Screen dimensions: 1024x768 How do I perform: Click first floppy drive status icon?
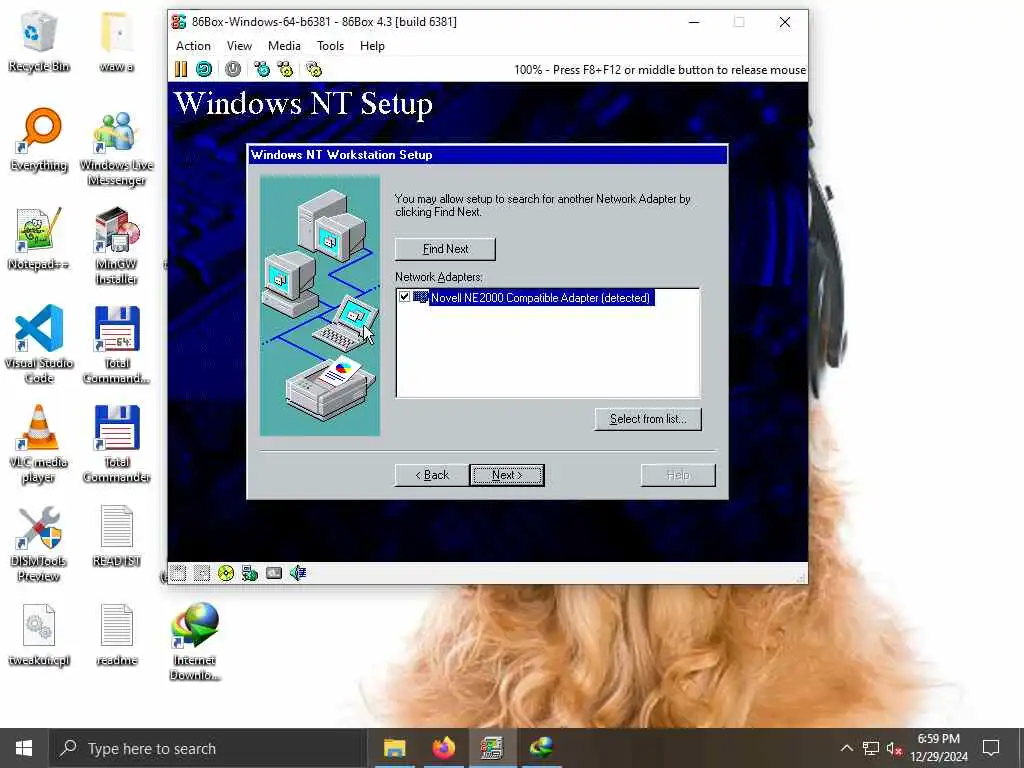178,573
